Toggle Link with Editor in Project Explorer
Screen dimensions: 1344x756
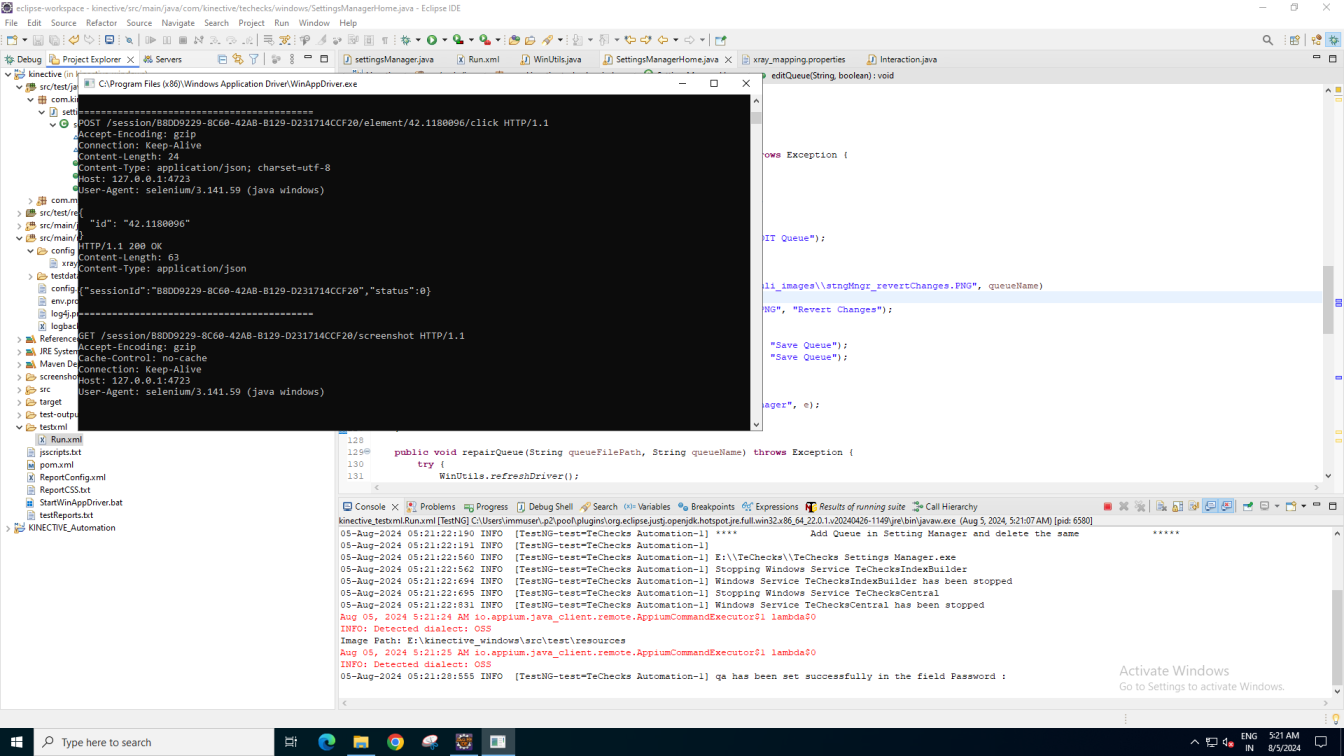[238, 60]
